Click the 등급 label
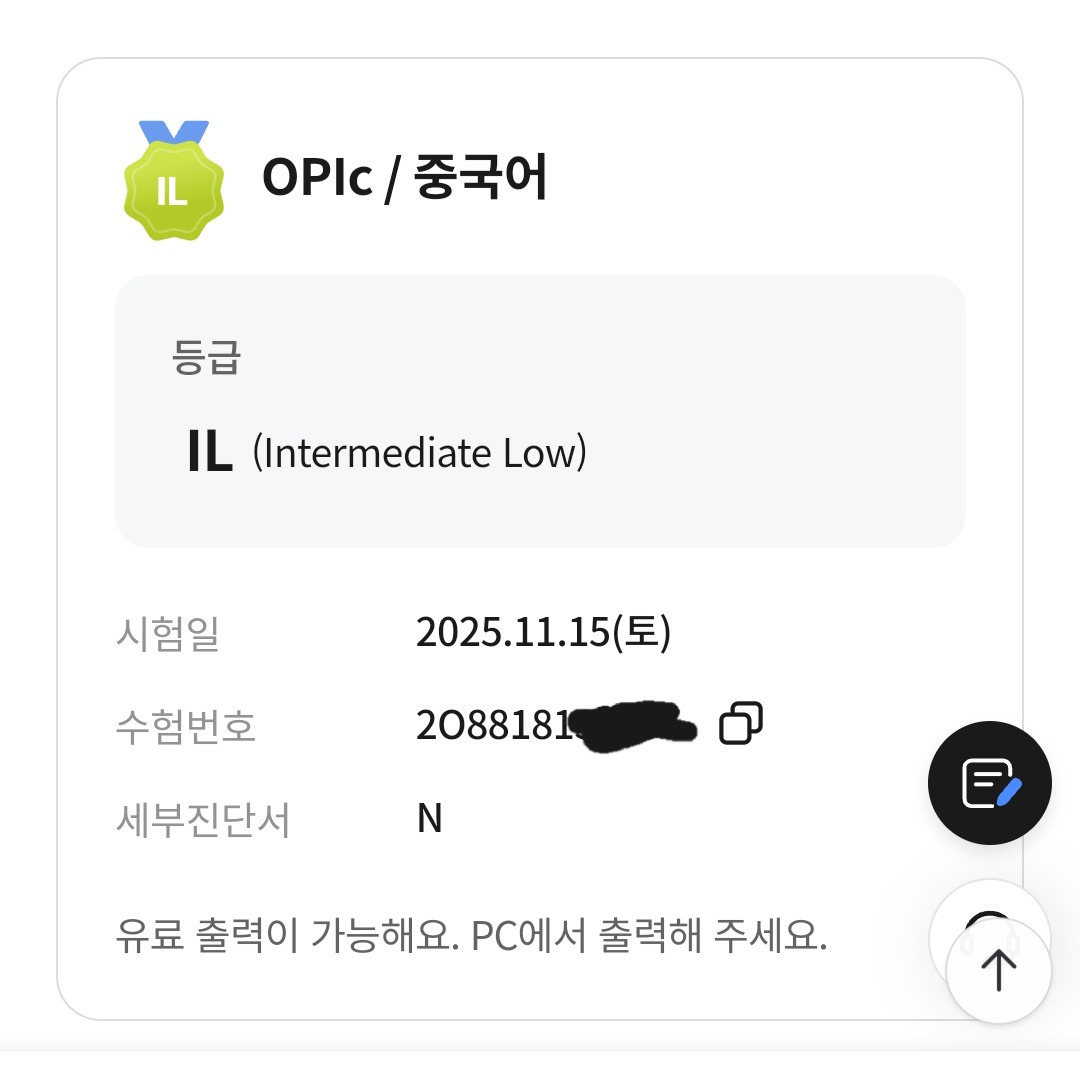1080x1075 pixels. (x=206, y=357)
